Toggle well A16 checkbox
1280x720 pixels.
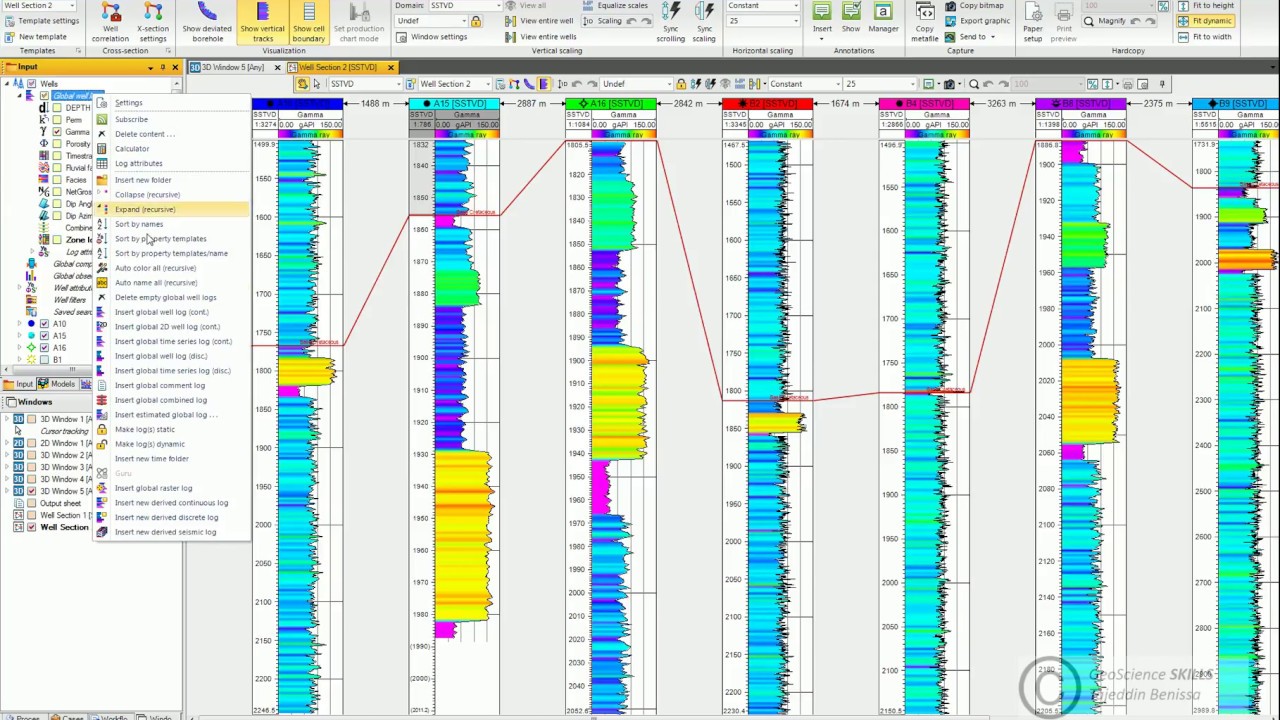coord(44,348)
